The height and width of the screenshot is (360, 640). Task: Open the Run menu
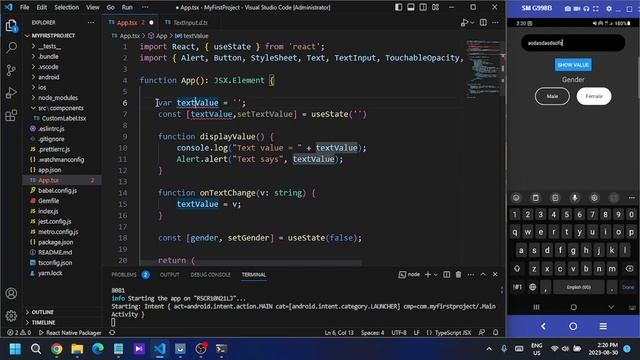pyautogui.click(x=127, y=7)
